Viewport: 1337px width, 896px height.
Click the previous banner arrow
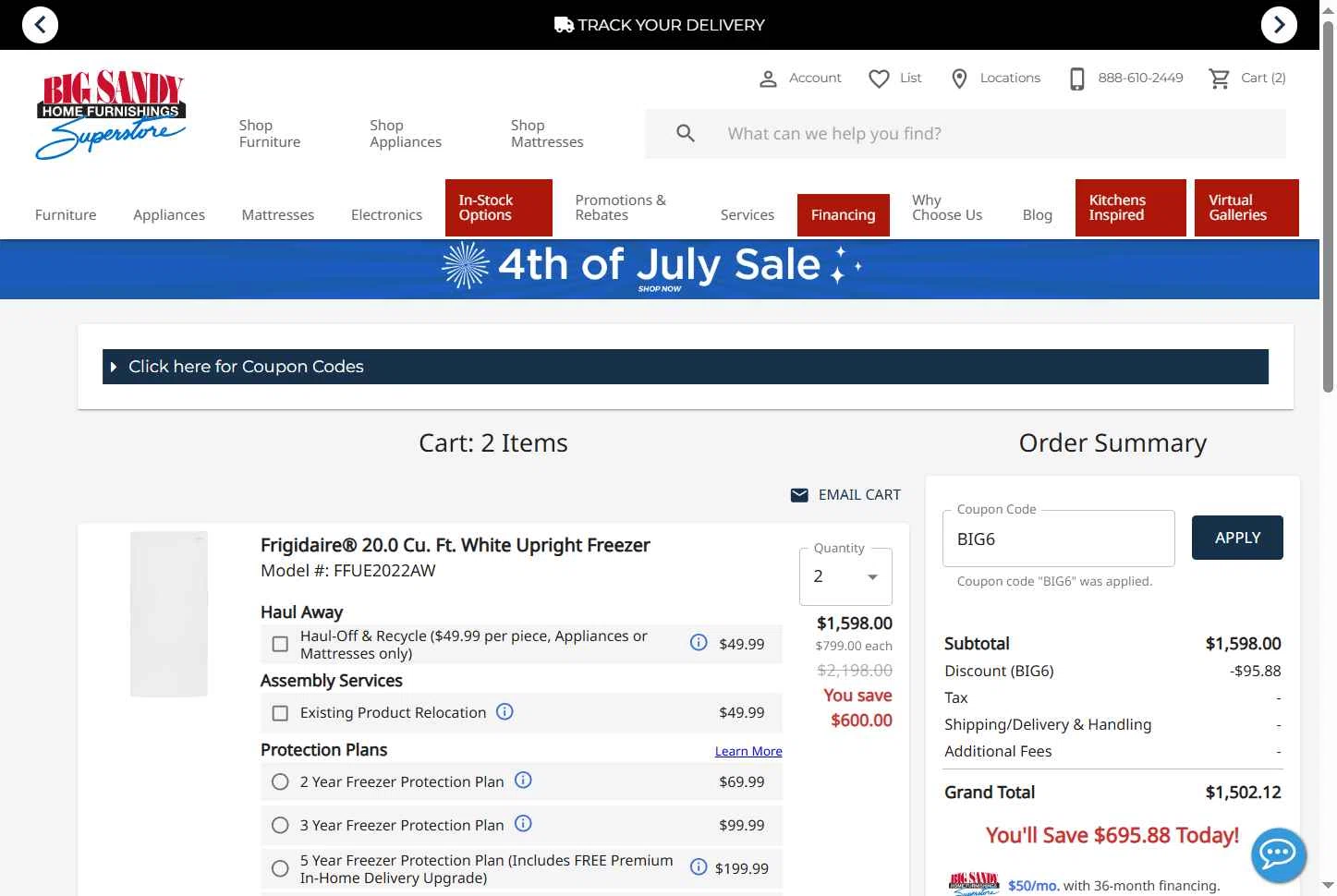pyautogui.click(x=40, y=25)
